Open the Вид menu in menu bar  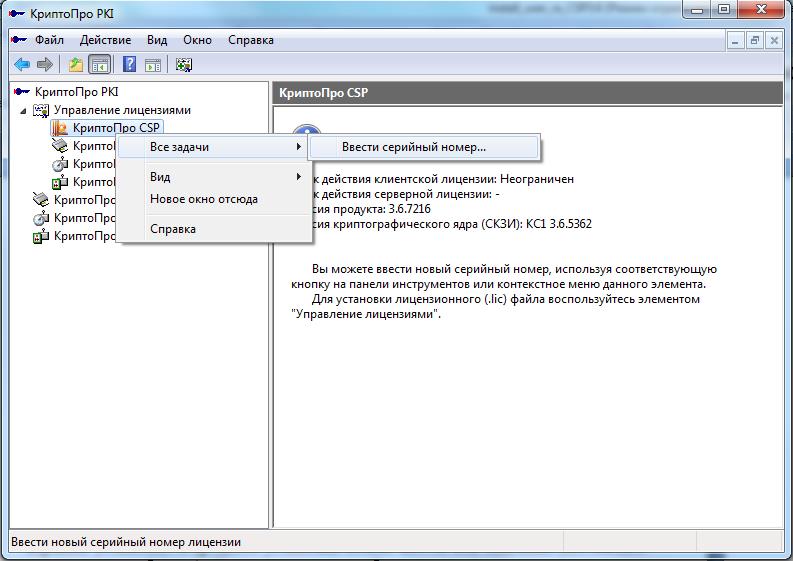click(x=157, y=40)
